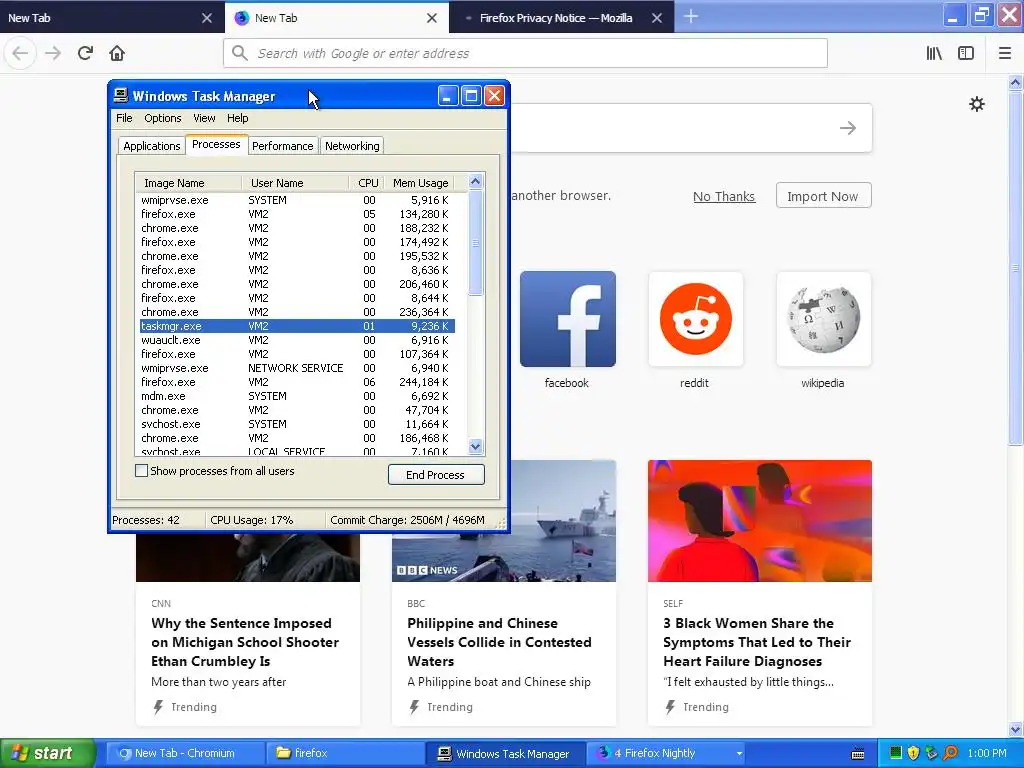Click the orange magnifier tray icon
This screenshot has width=1024, height=768.
950,753
